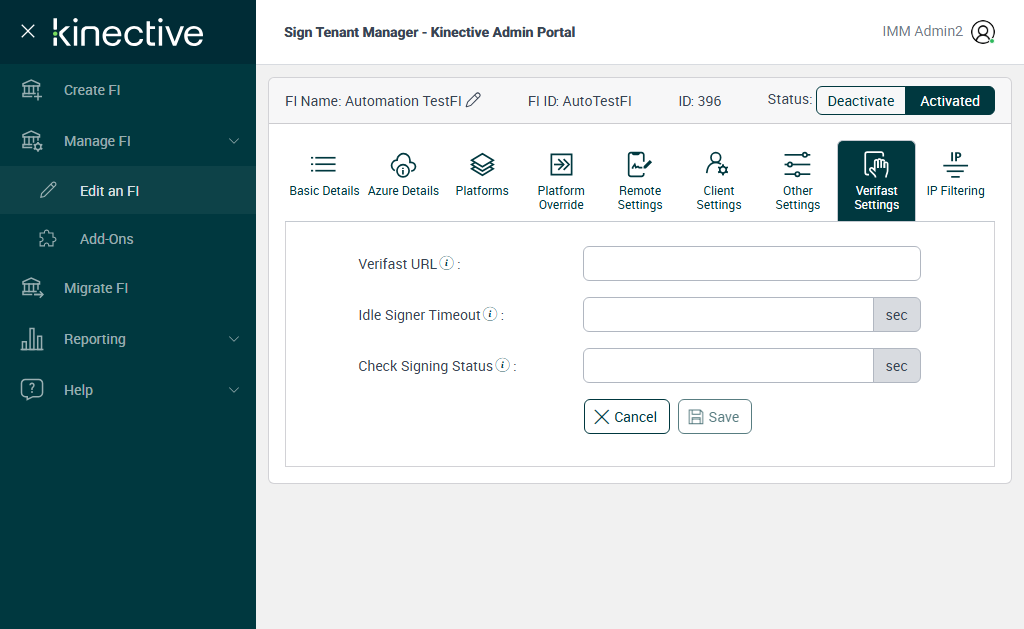Click the Create FI bank icon
The height and width of the screenshot is (629, 1024).
[31, 90]
